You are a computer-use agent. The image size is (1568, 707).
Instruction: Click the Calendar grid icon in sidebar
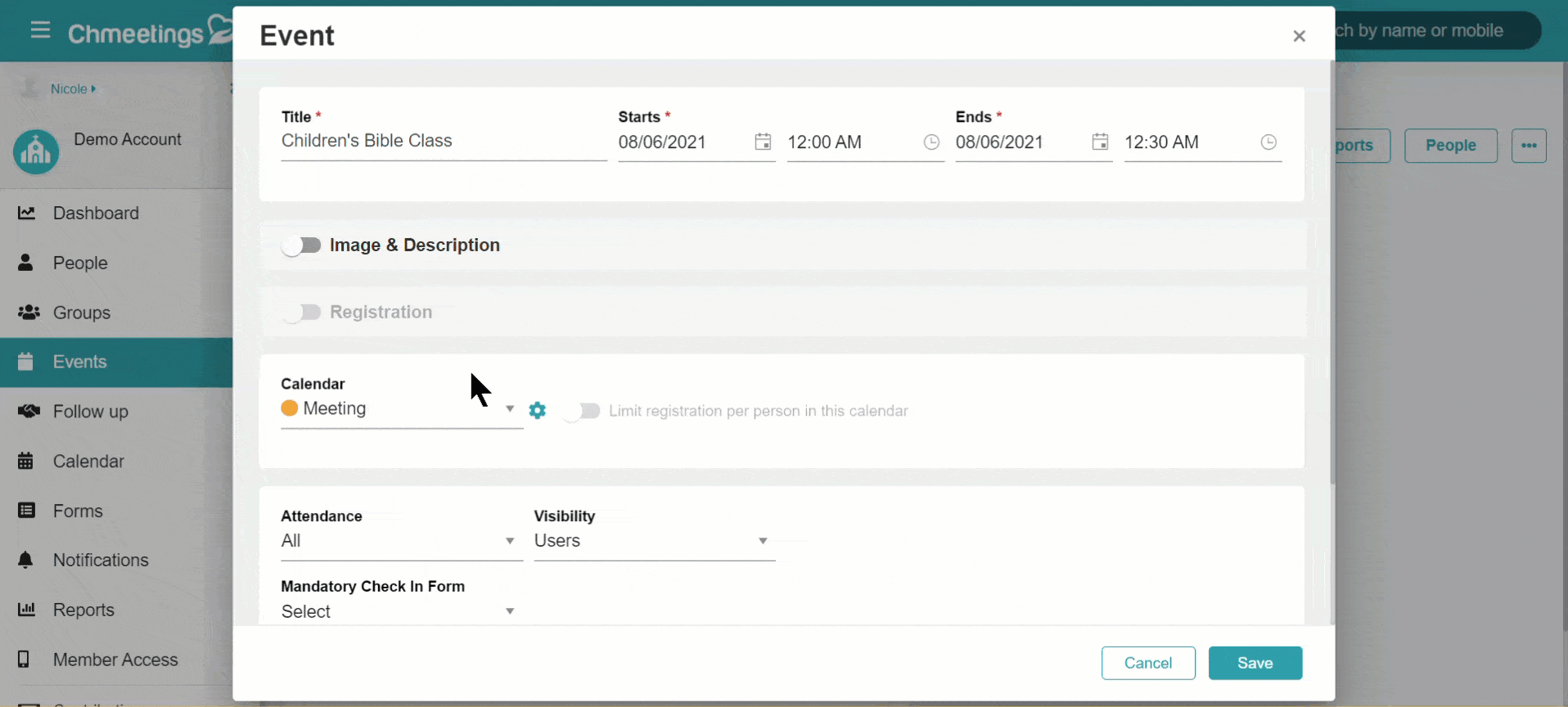tap(26, 461)
